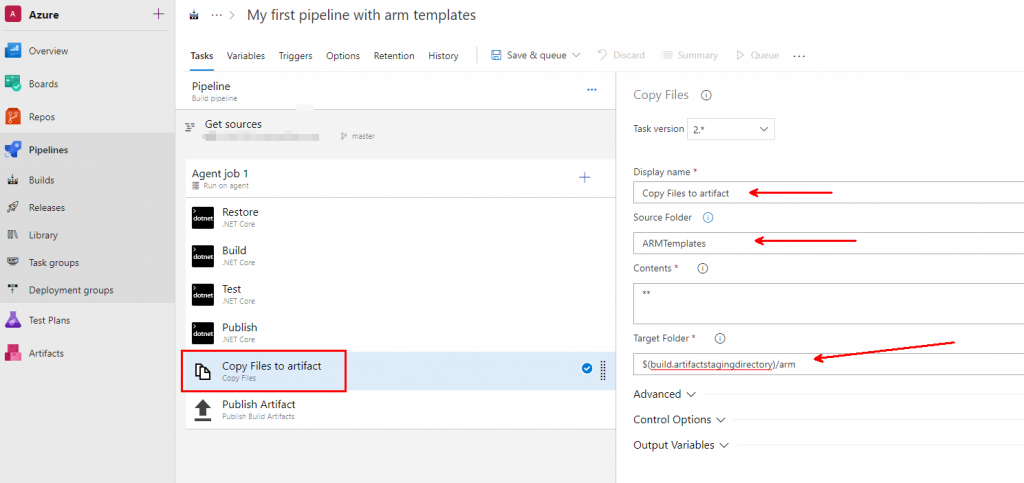Image resolution: width=1024 pixels, height=483 pixels.
Task: Click the Releases rocket icon
Action: [12, 208]
